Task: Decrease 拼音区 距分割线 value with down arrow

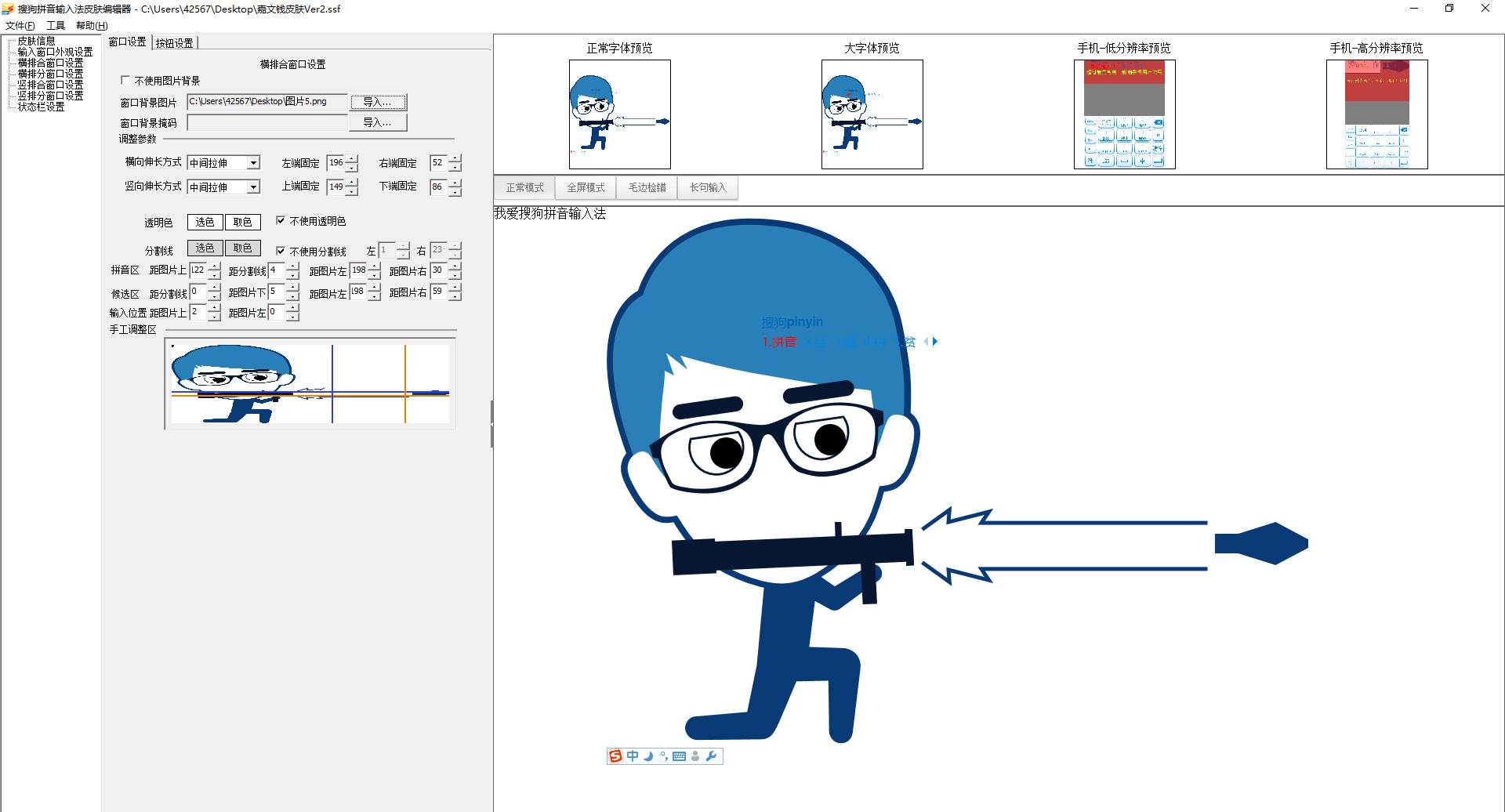Action: point(292,275)
